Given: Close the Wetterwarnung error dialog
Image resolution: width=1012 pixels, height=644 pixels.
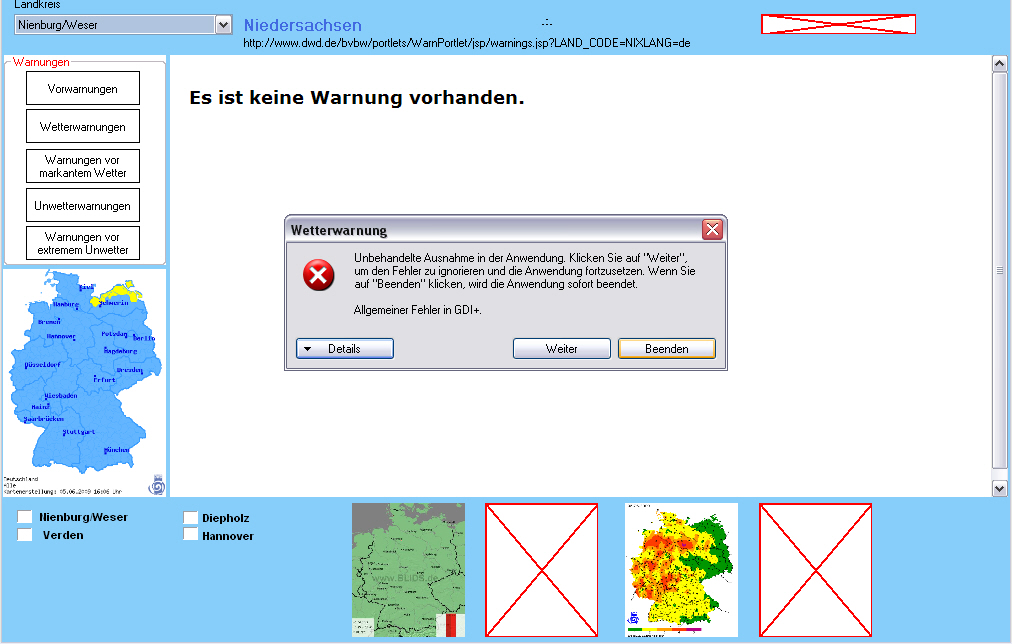Looking at the screenshot, I should (x=712, y=230).
